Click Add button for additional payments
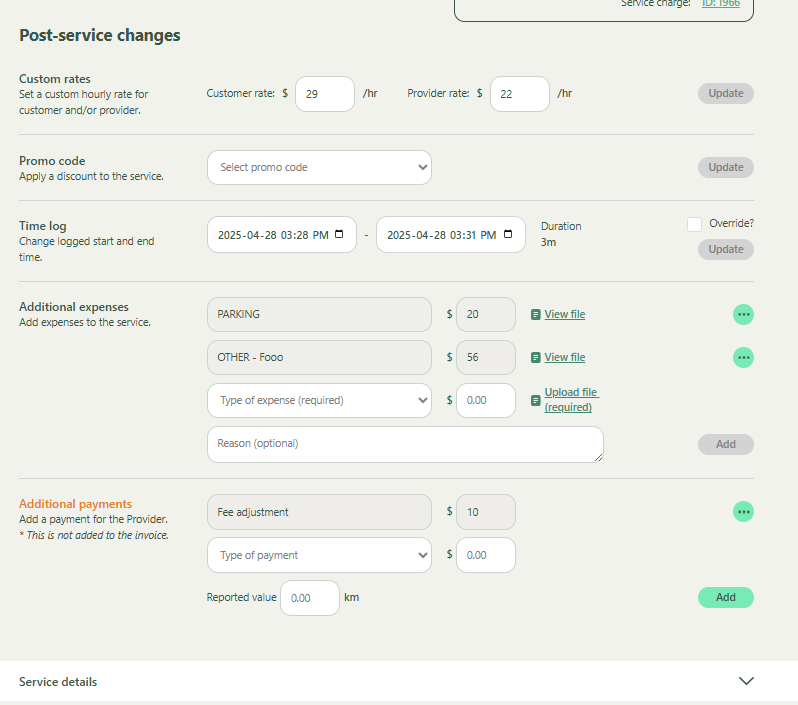The width and height of the screenshot is (798, 705). click(x=725, y=597)
